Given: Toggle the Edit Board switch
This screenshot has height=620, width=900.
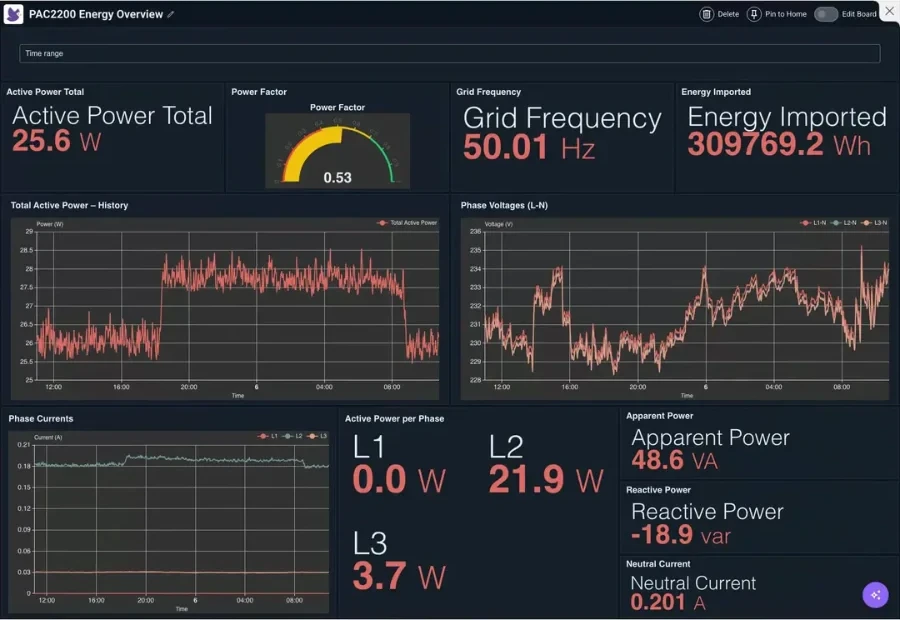Looking at the screenshot, I should [x=826, y=14].
